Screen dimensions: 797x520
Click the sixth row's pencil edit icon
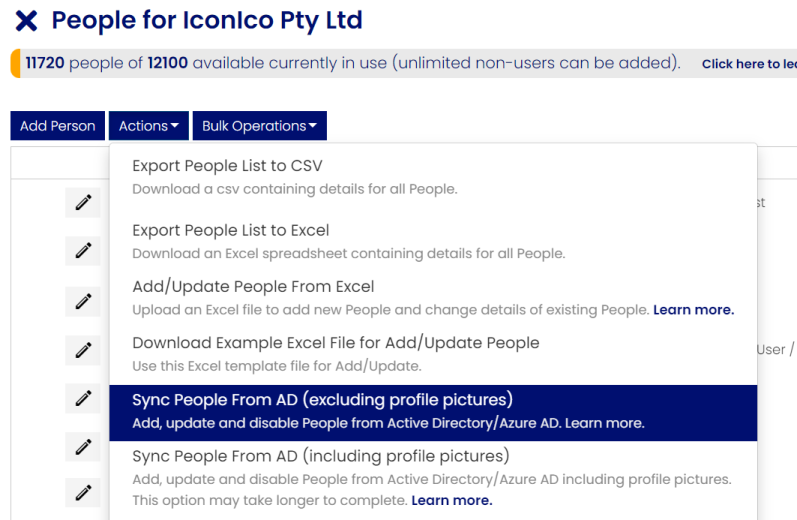tap(83, 447)
